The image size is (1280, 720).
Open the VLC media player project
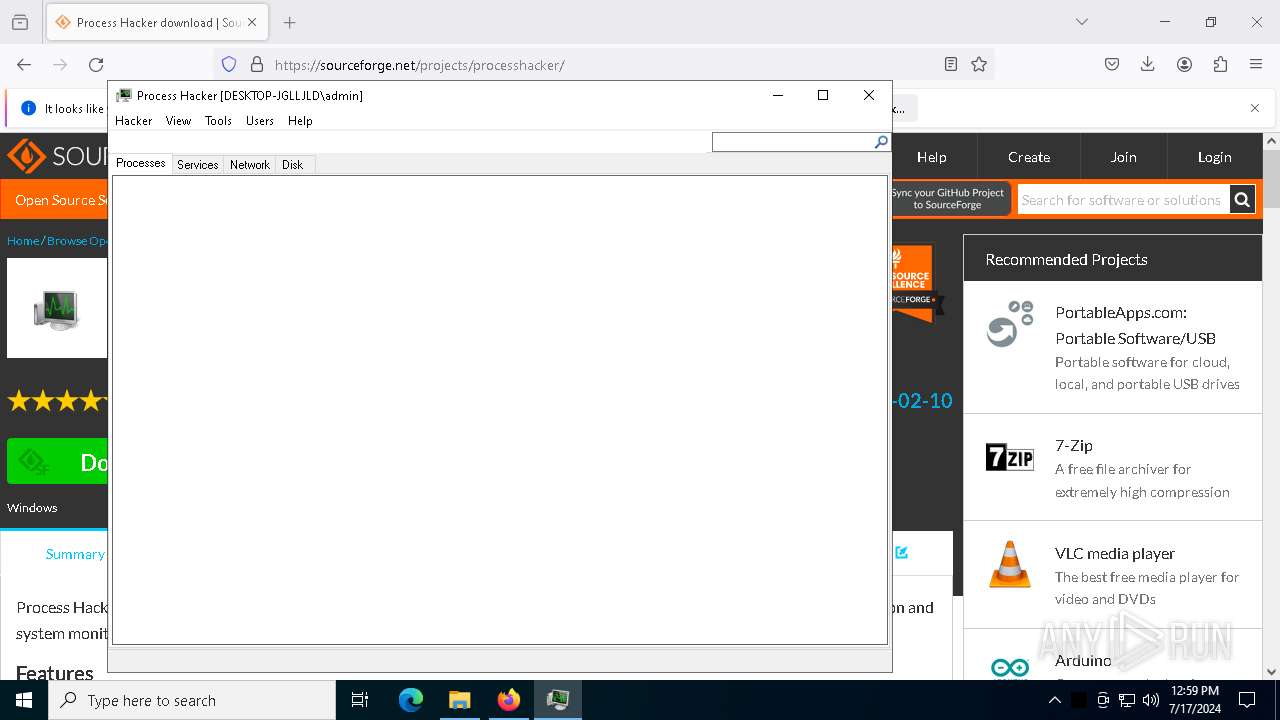tap(1114, 554)
